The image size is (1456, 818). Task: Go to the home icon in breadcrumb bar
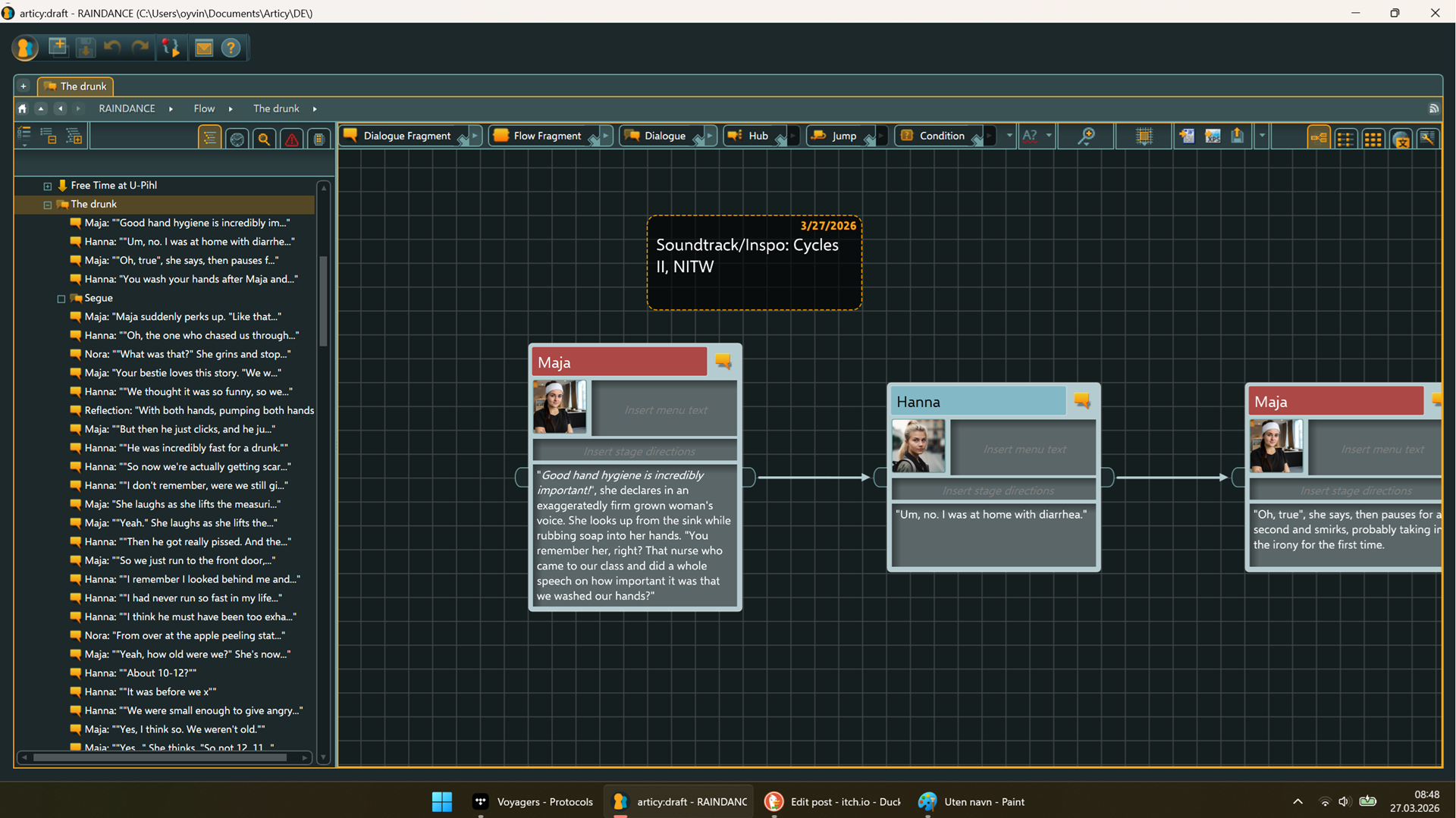click(x=23, y=108)
